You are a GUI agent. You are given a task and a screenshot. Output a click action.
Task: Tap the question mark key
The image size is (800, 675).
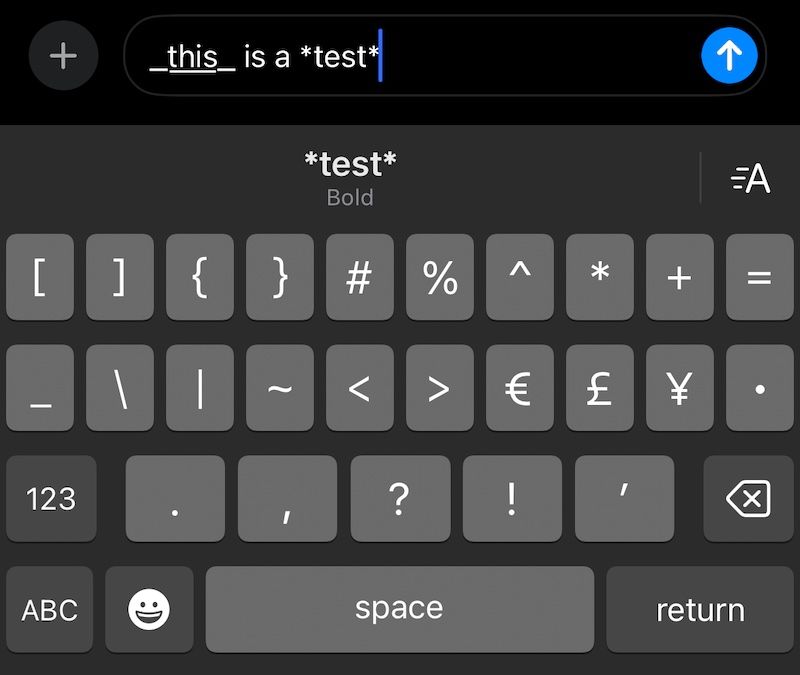(x=399, y=498)
